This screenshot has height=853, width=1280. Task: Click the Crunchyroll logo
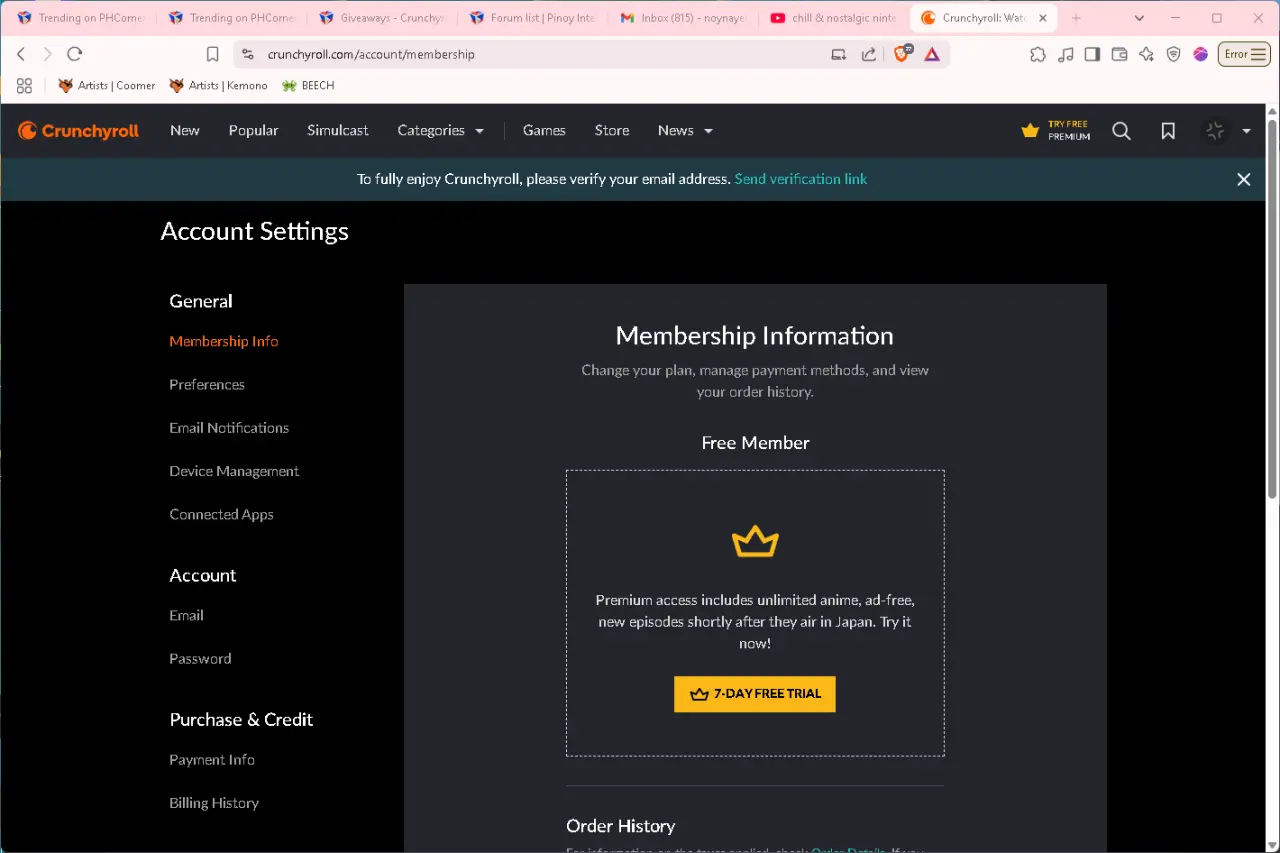pos(78,130)
